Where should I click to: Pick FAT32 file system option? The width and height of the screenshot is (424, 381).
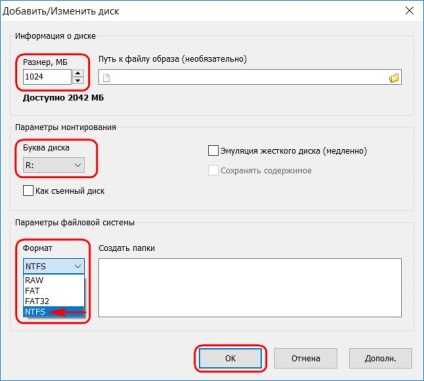point(54,301)
